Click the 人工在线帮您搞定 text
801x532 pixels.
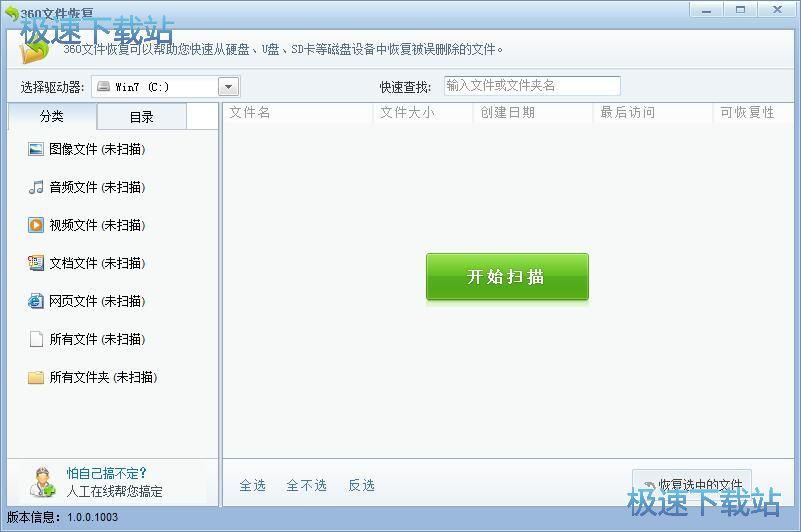[x=114, y=491]
